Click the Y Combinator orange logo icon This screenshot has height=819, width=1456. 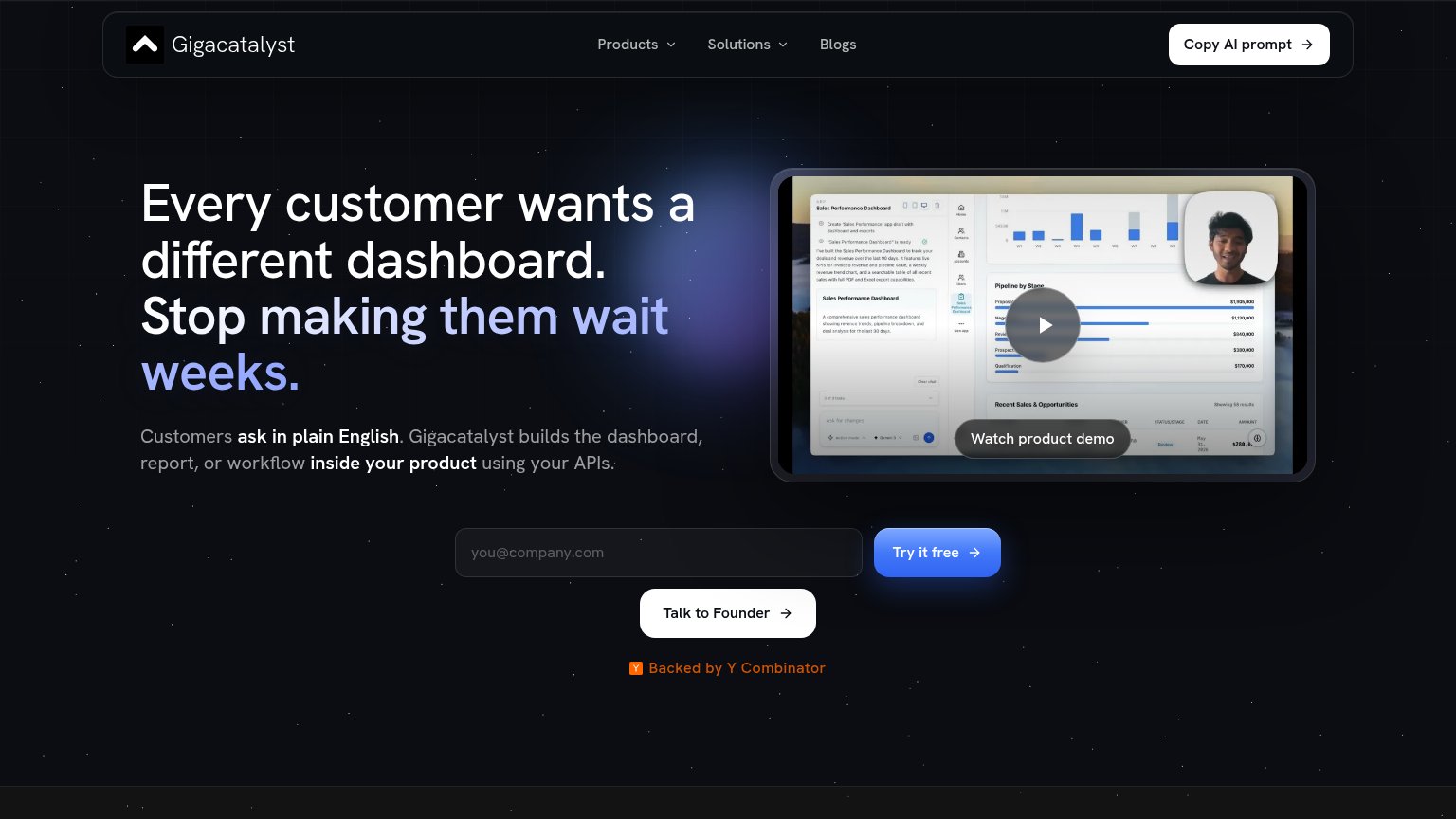(636, 668)
